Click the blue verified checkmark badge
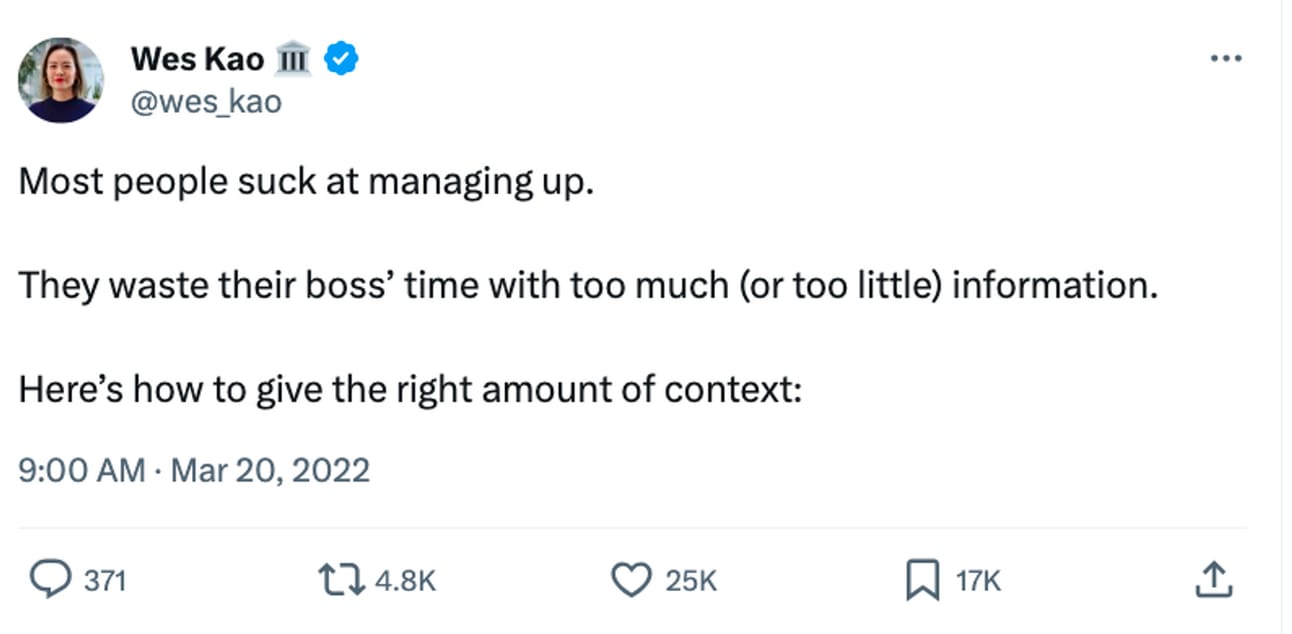1292x634 pixels. point(343,60)
